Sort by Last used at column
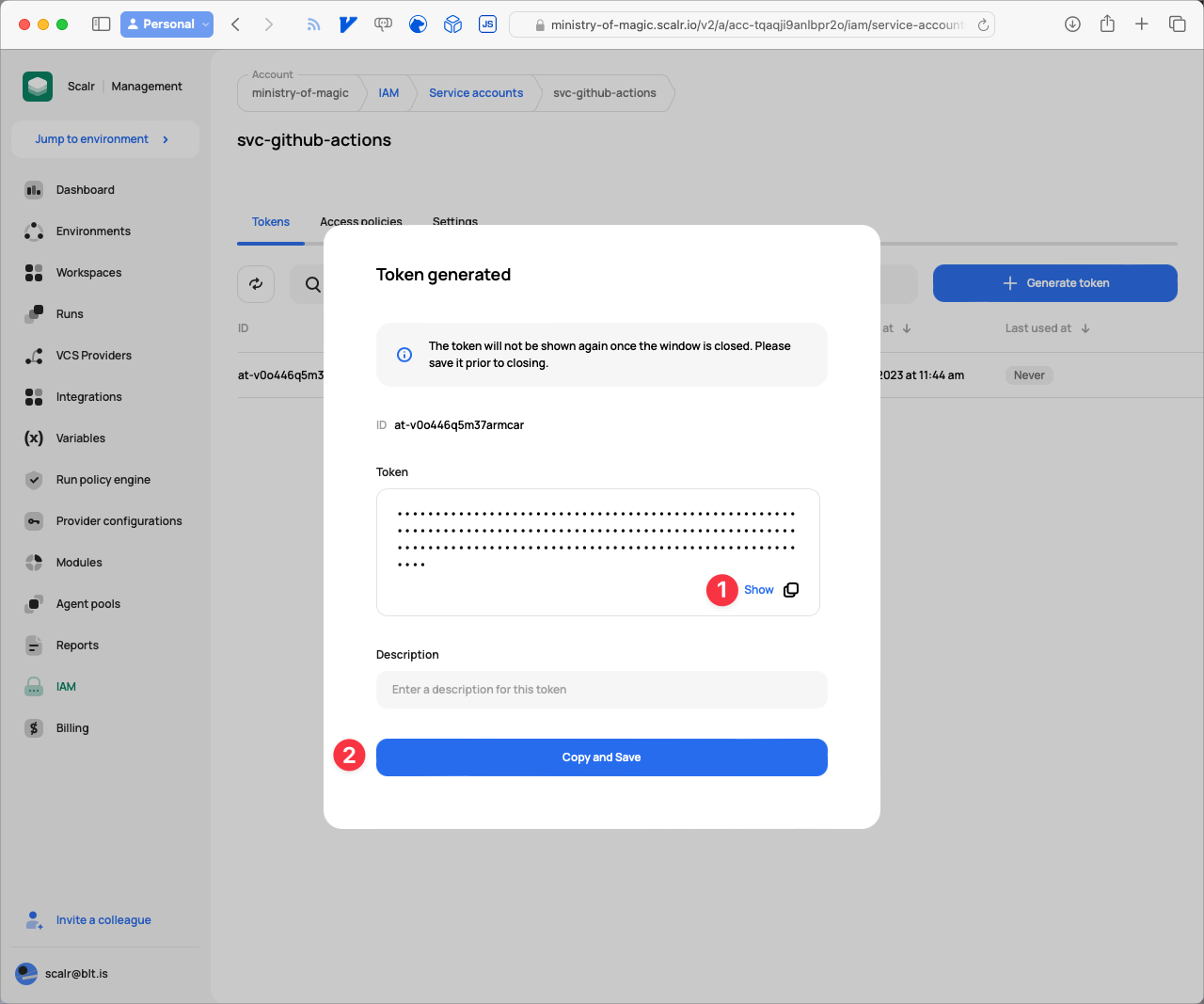 (1047, 328)
